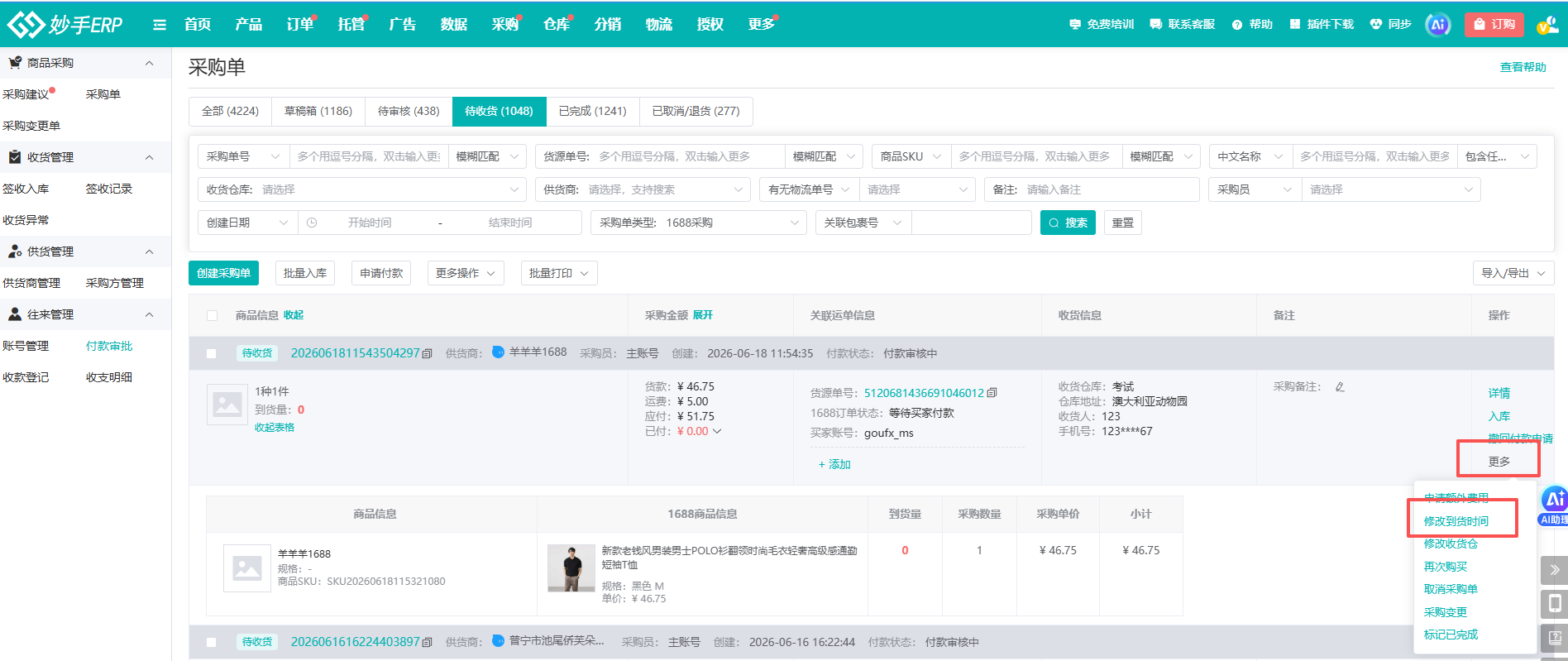Click the 普宁市池尾侨芙朵 supplier badge icon
Screen dimensions: 1568x661
click(499, 640)
